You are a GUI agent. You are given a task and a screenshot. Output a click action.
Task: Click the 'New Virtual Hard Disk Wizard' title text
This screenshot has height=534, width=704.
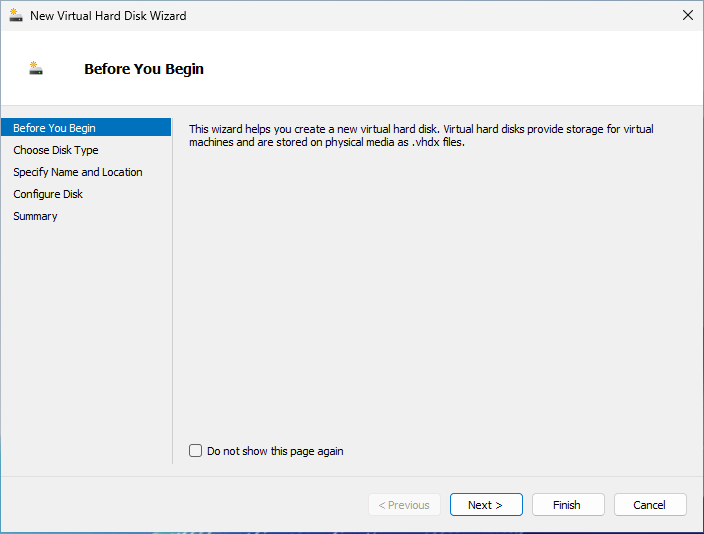[108, 16]
